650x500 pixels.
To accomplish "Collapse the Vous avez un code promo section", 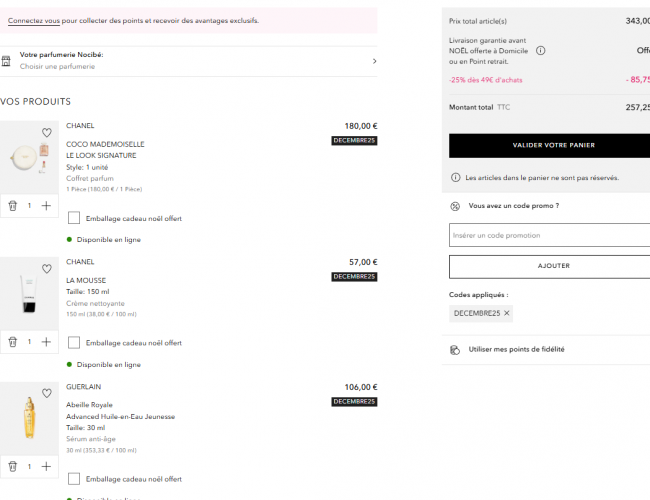I will (514, 206).
